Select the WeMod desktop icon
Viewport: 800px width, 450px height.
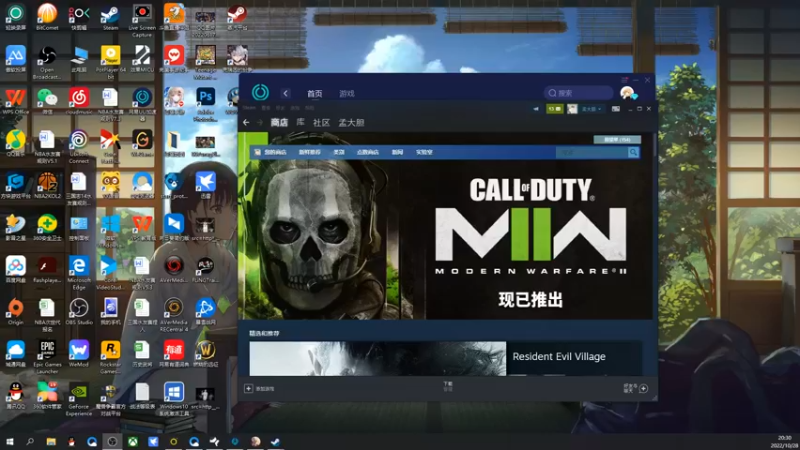[79, 353]
